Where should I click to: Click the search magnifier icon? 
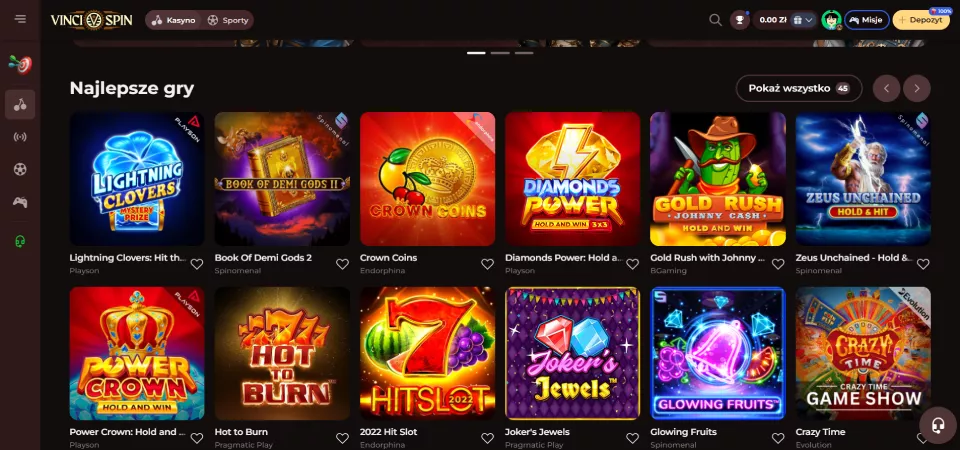pos(715,20)
